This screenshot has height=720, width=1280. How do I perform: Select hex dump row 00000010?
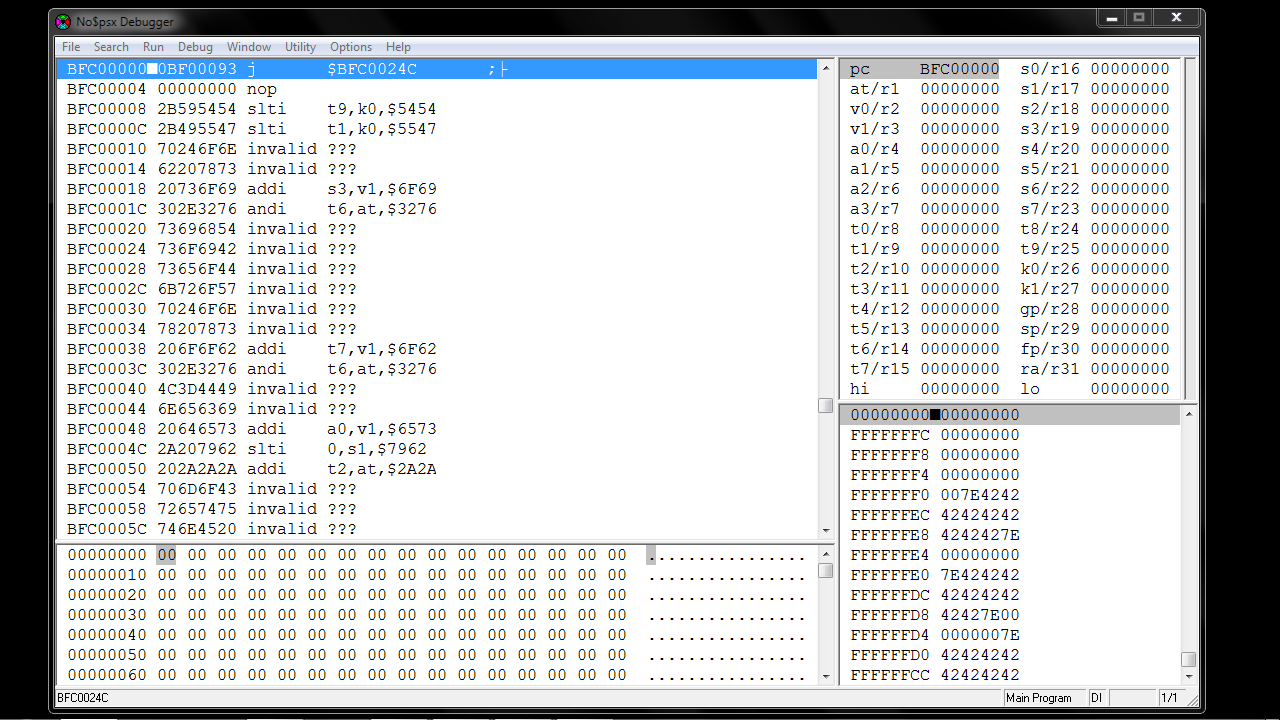(x=436, y=575)
